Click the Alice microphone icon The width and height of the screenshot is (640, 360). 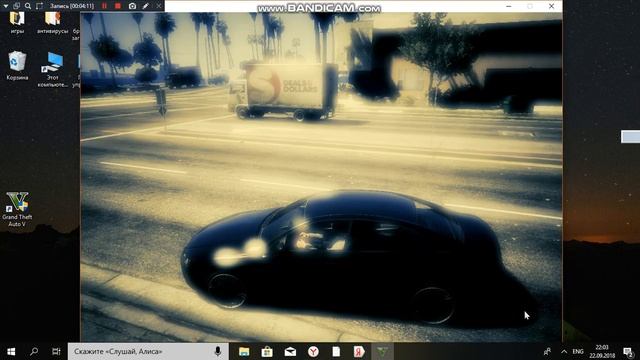click(218, 351)
